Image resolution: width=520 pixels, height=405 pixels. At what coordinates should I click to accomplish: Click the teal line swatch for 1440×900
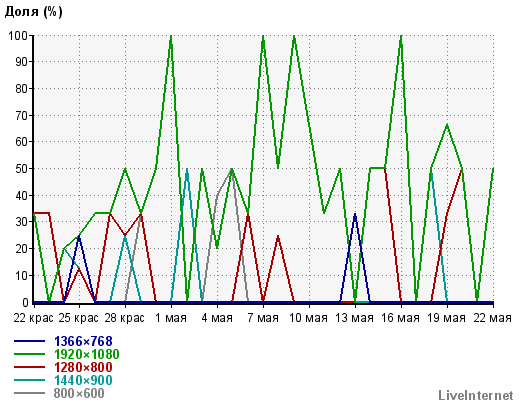click(x=29, y=380)
